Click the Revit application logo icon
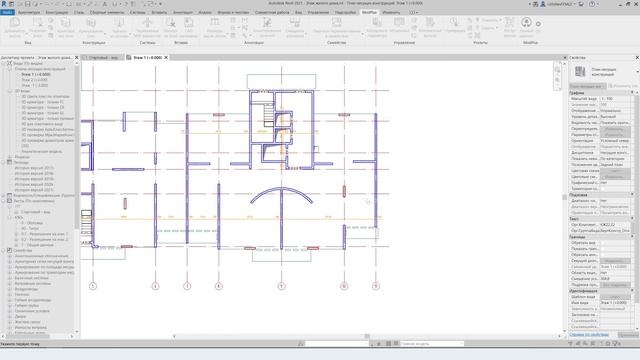The width and height of the screenshot is (640, 360). pos(3,4)
